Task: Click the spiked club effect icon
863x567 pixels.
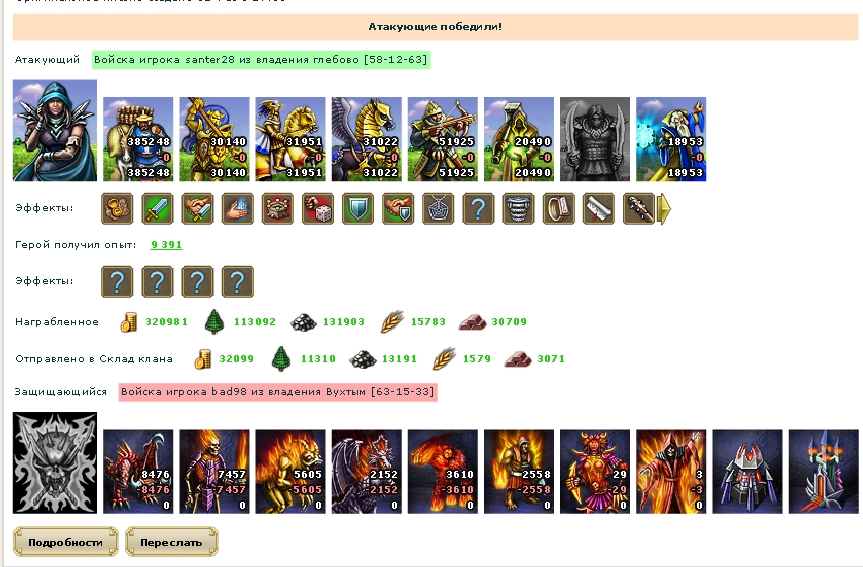Action: tap(639, 209)
